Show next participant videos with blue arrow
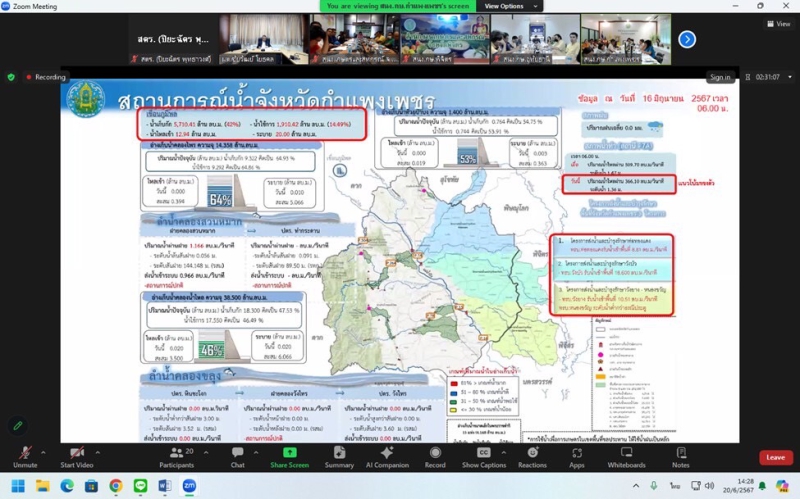The width and height of the screenshot is (800, 499). 687,39
